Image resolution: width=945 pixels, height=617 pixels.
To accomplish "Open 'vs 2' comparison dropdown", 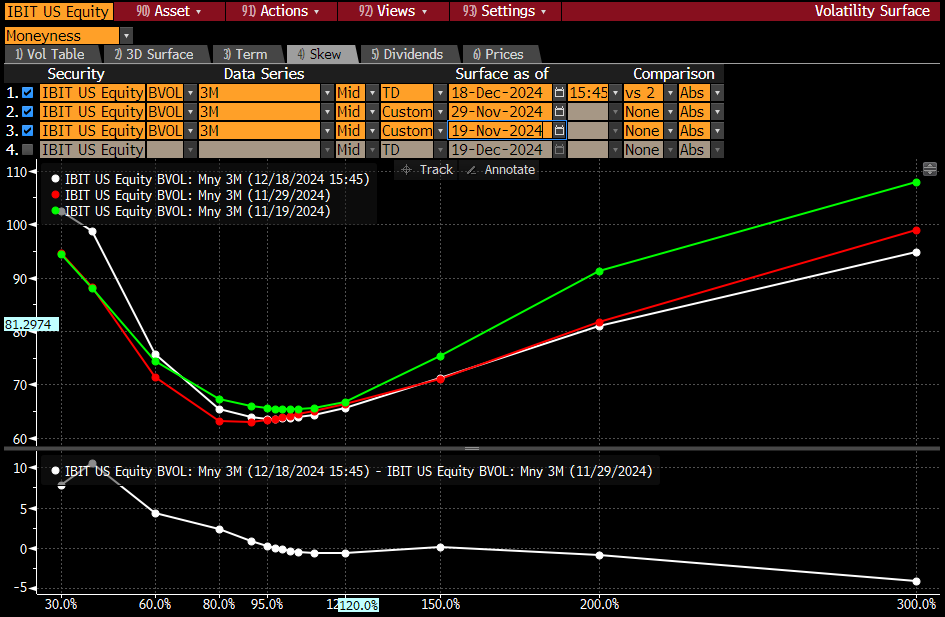I will (x=670, y=93).
